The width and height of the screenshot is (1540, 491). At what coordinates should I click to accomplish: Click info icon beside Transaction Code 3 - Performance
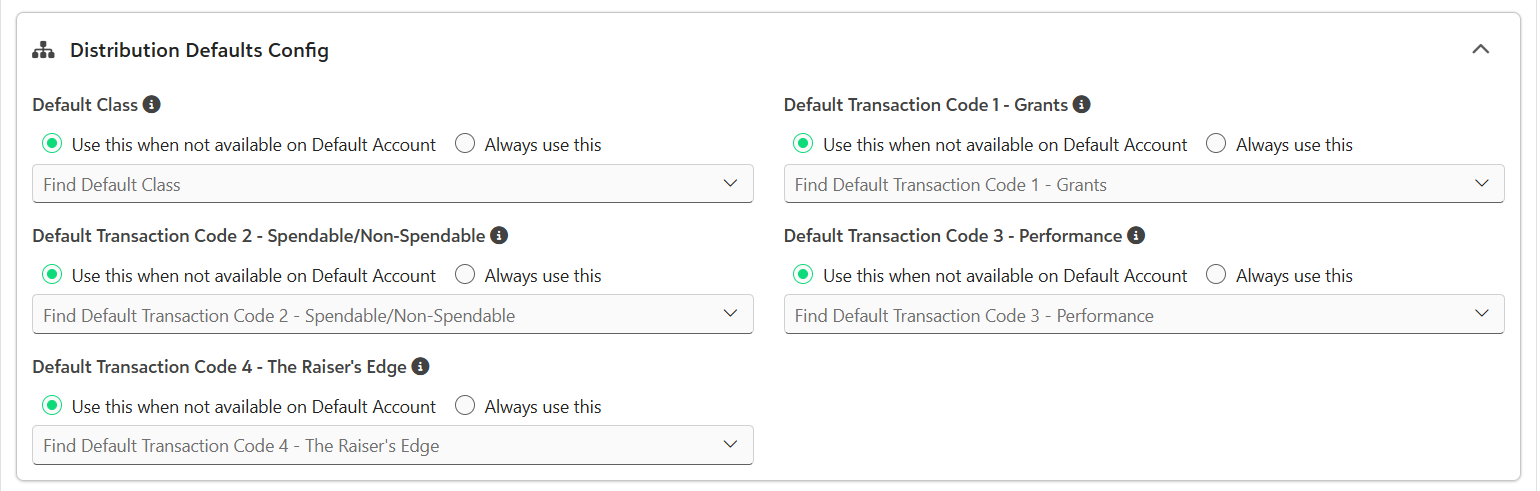coord(1136,236)
